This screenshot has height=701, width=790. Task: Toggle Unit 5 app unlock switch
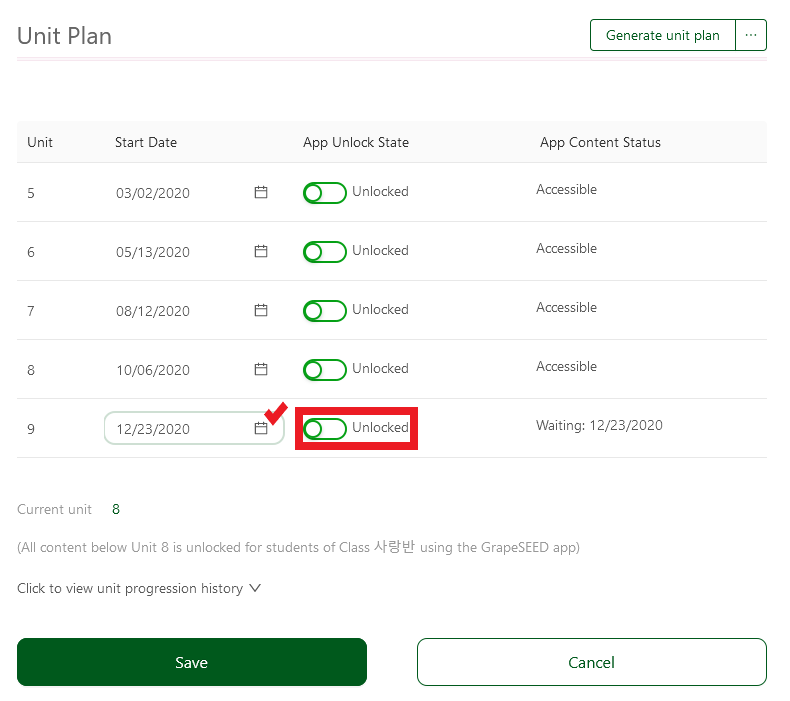(x=324, y=193)
